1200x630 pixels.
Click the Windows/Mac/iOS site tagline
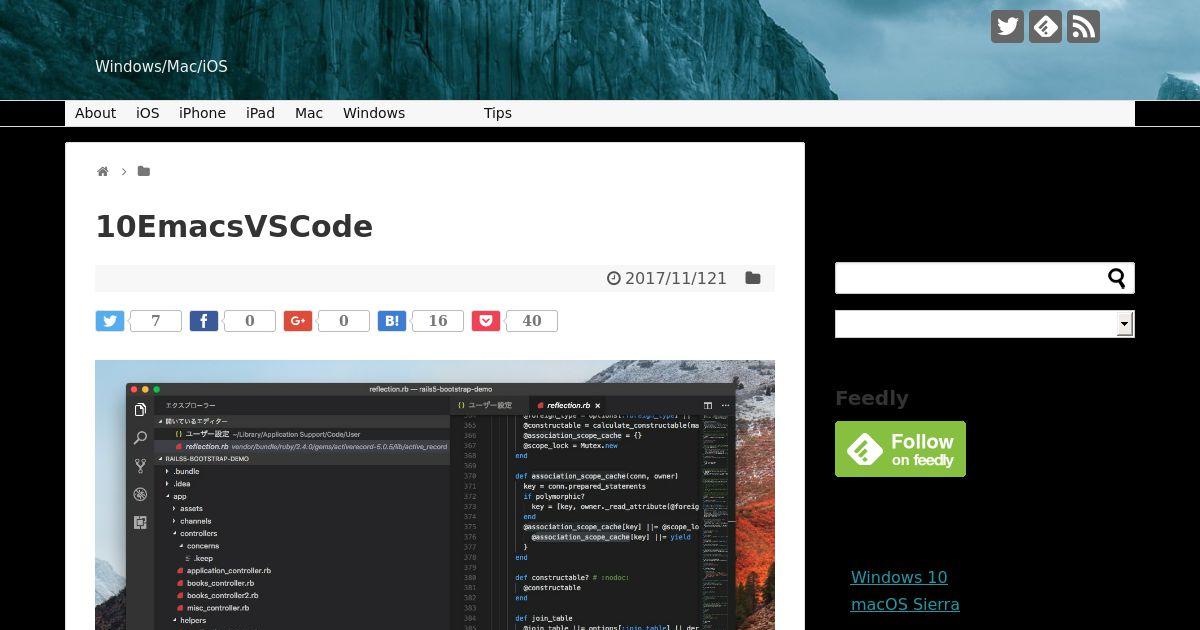161,66
